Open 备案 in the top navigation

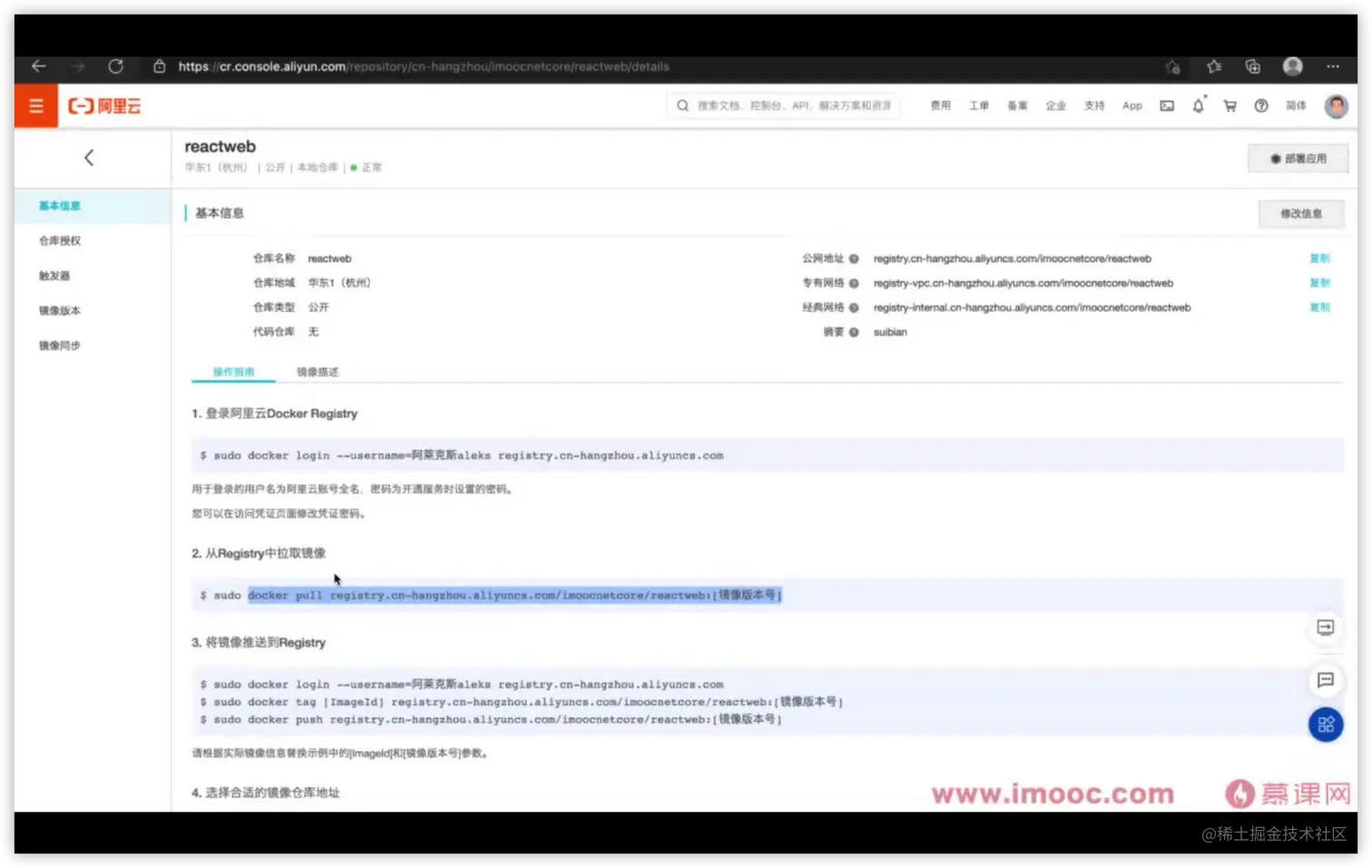tap(1017, 106)
